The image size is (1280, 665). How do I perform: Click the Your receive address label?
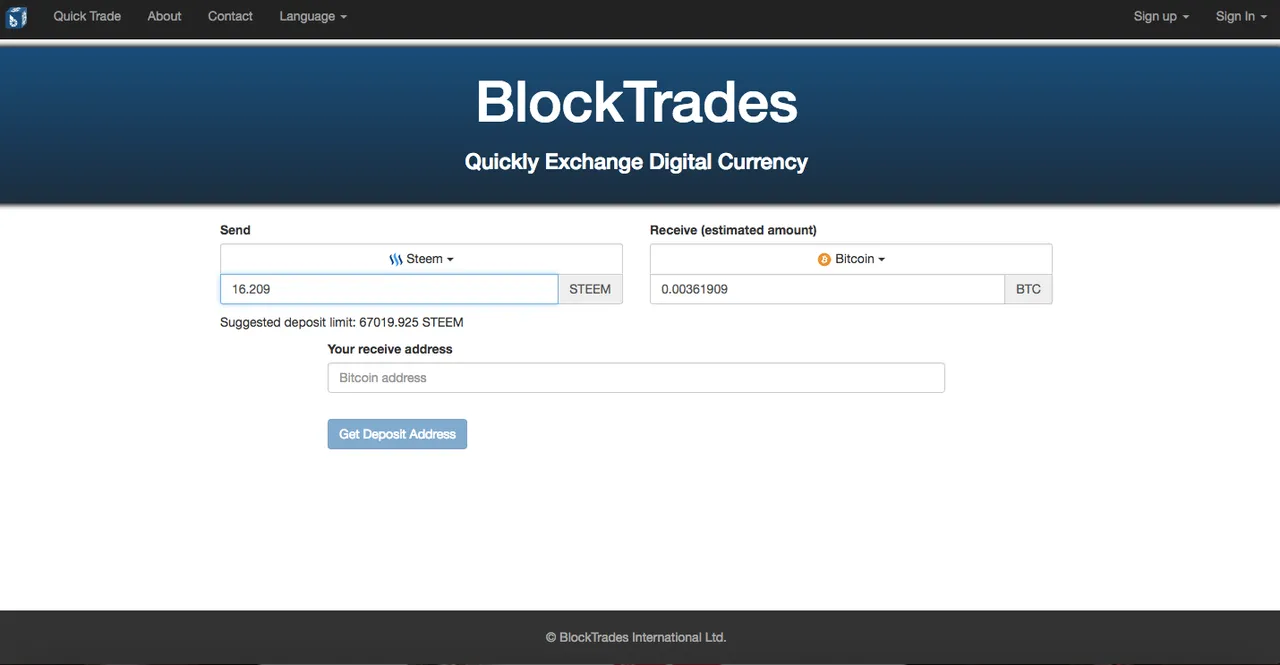[x=390, y=349]
